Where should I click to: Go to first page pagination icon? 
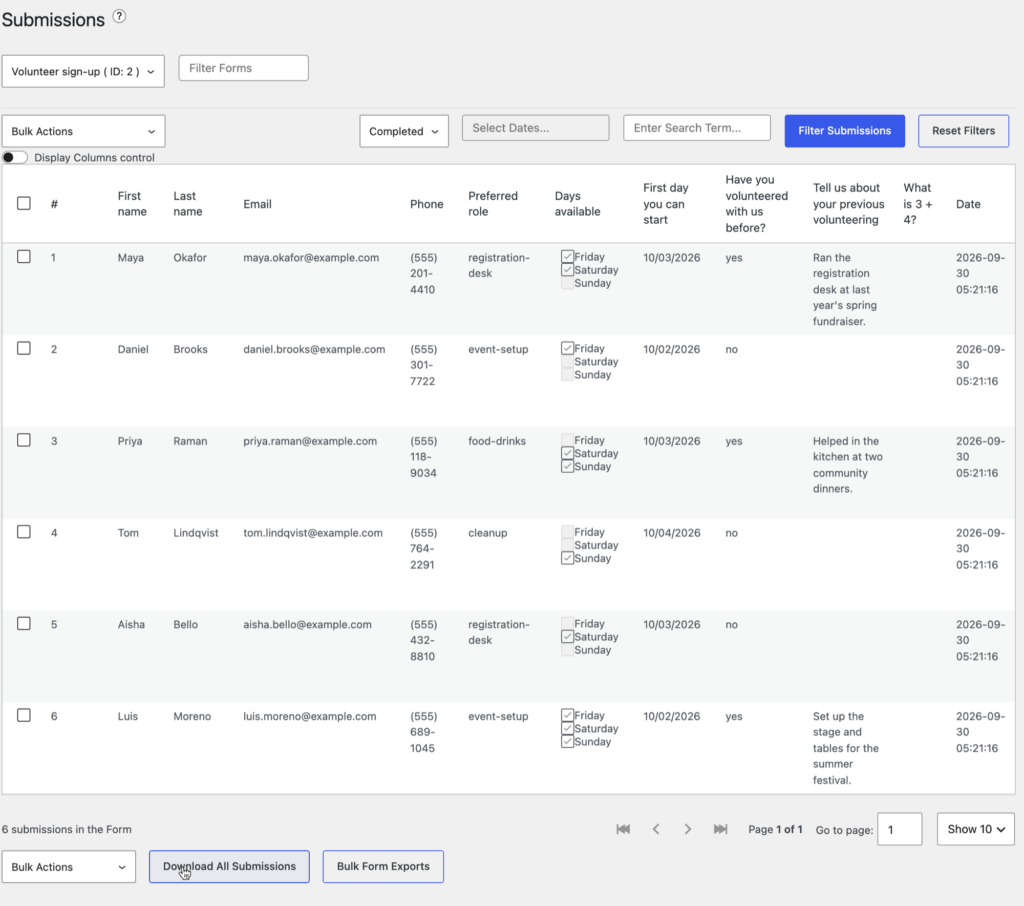coord(623,829)
